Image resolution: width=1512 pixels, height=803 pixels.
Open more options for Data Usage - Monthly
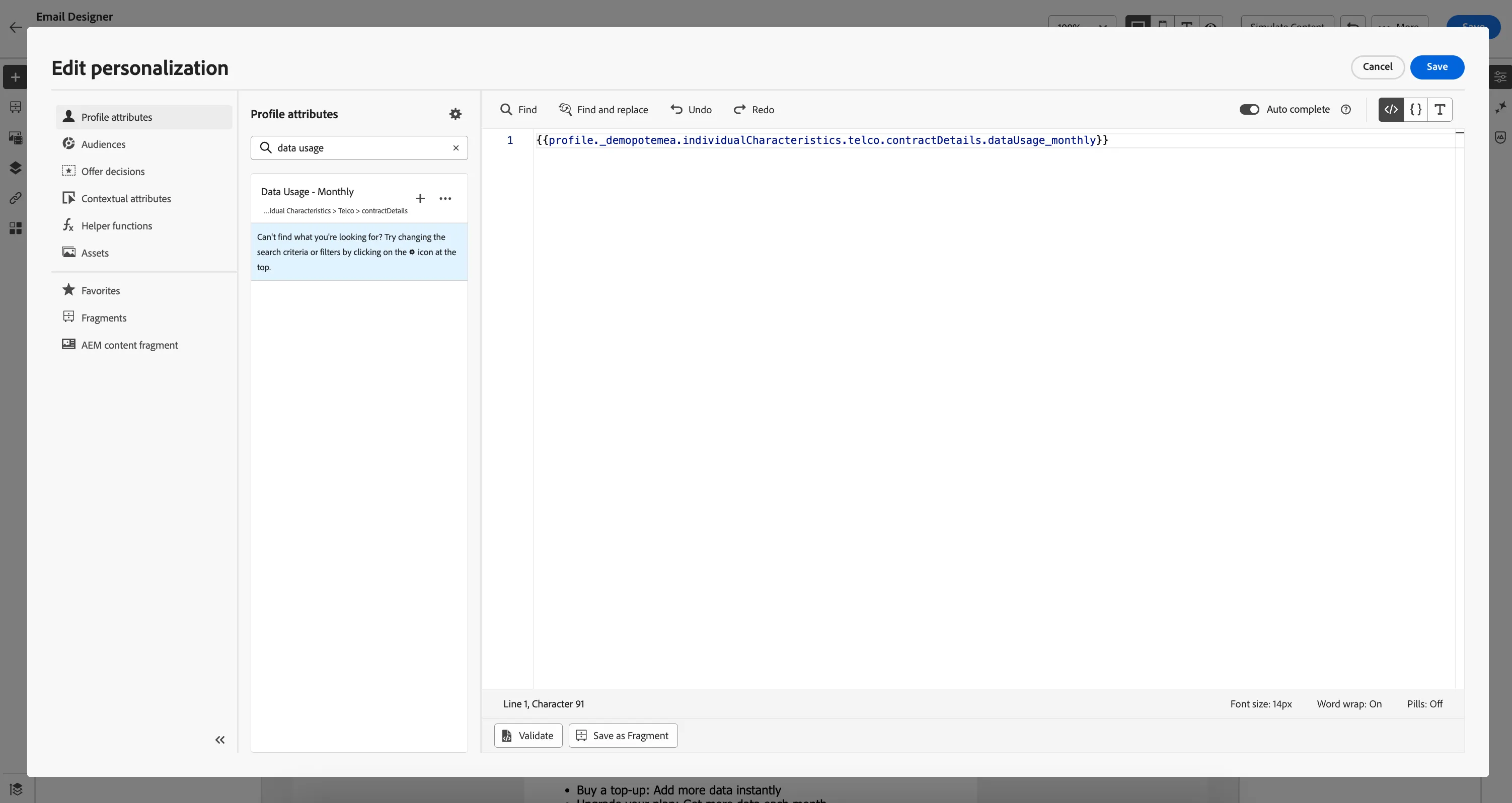445,198
